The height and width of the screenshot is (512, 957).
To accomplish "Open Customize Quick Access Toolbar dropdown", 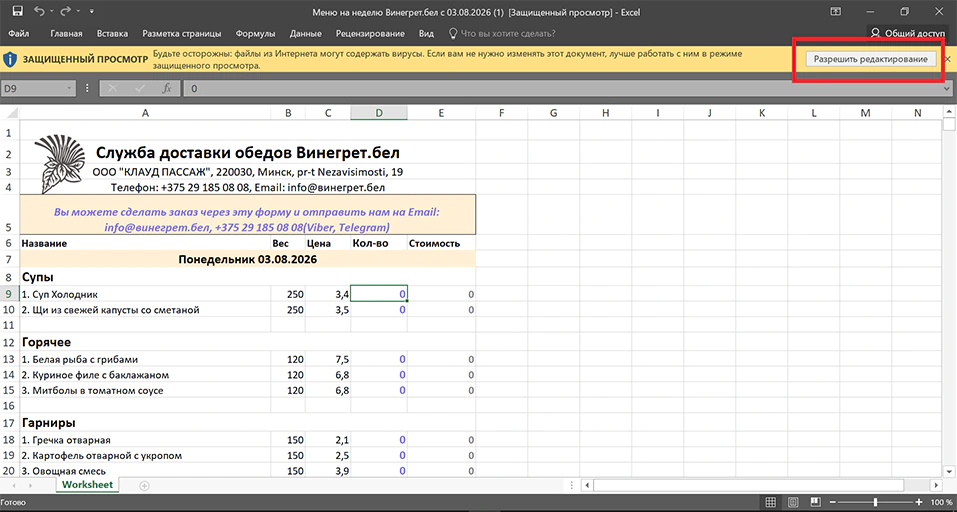I will [92, 12].
